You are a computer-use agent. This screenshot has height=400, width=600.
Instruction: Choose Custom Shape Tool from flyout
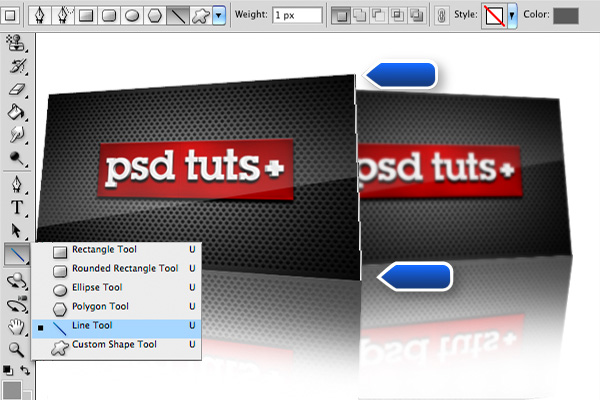point(116,346)
